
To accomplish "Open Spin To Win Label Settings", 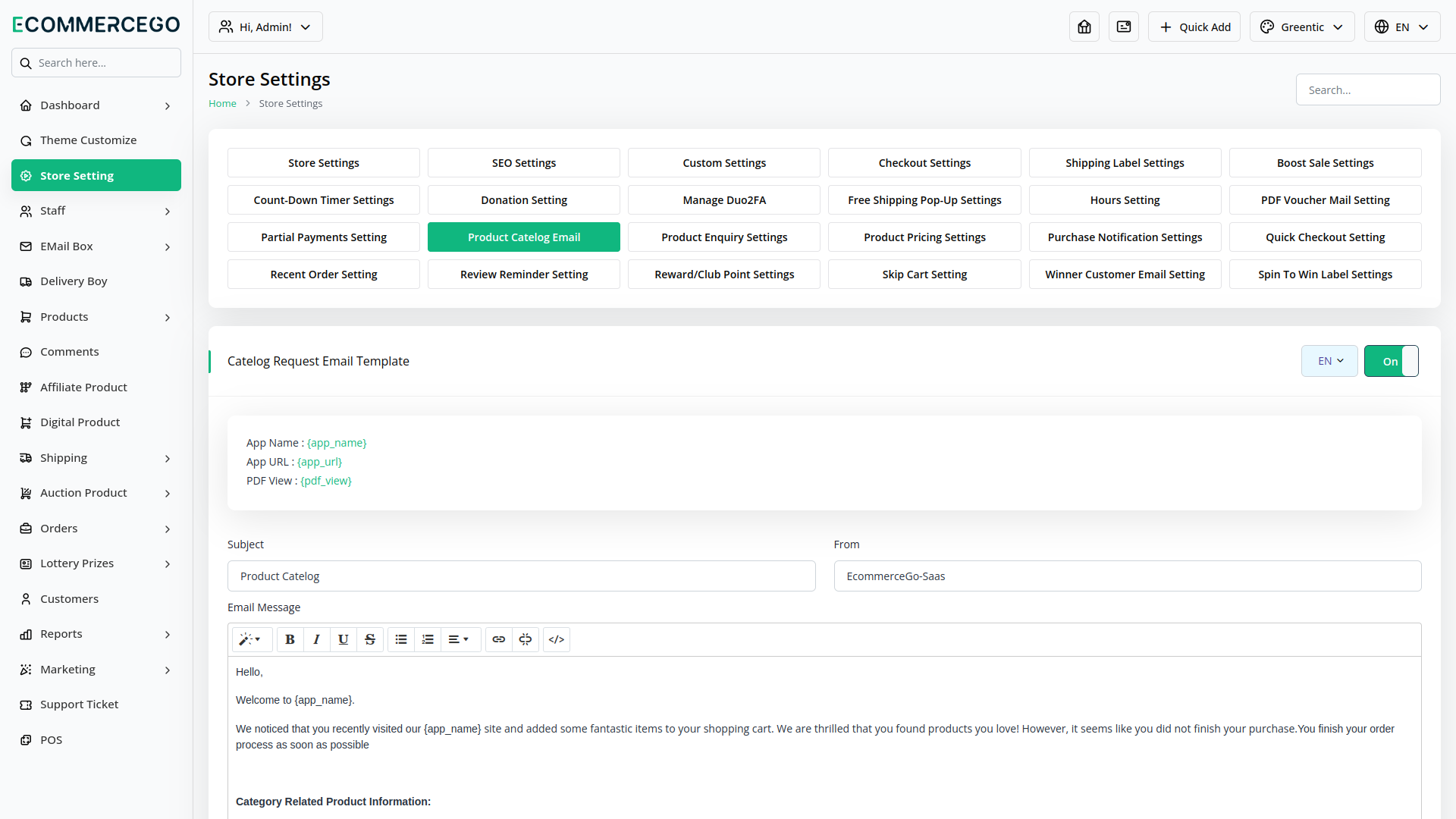I will coord(1325,275).
